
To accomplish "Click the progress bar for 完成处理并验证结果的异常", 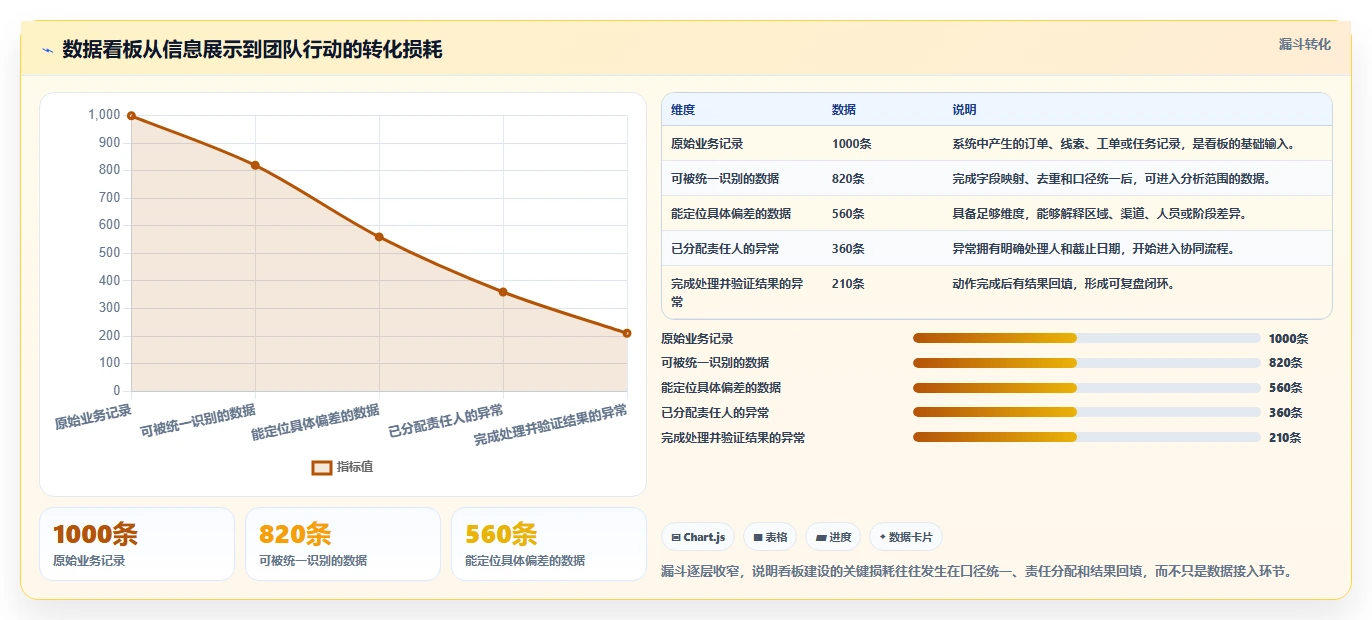I will pos(1086,437).
